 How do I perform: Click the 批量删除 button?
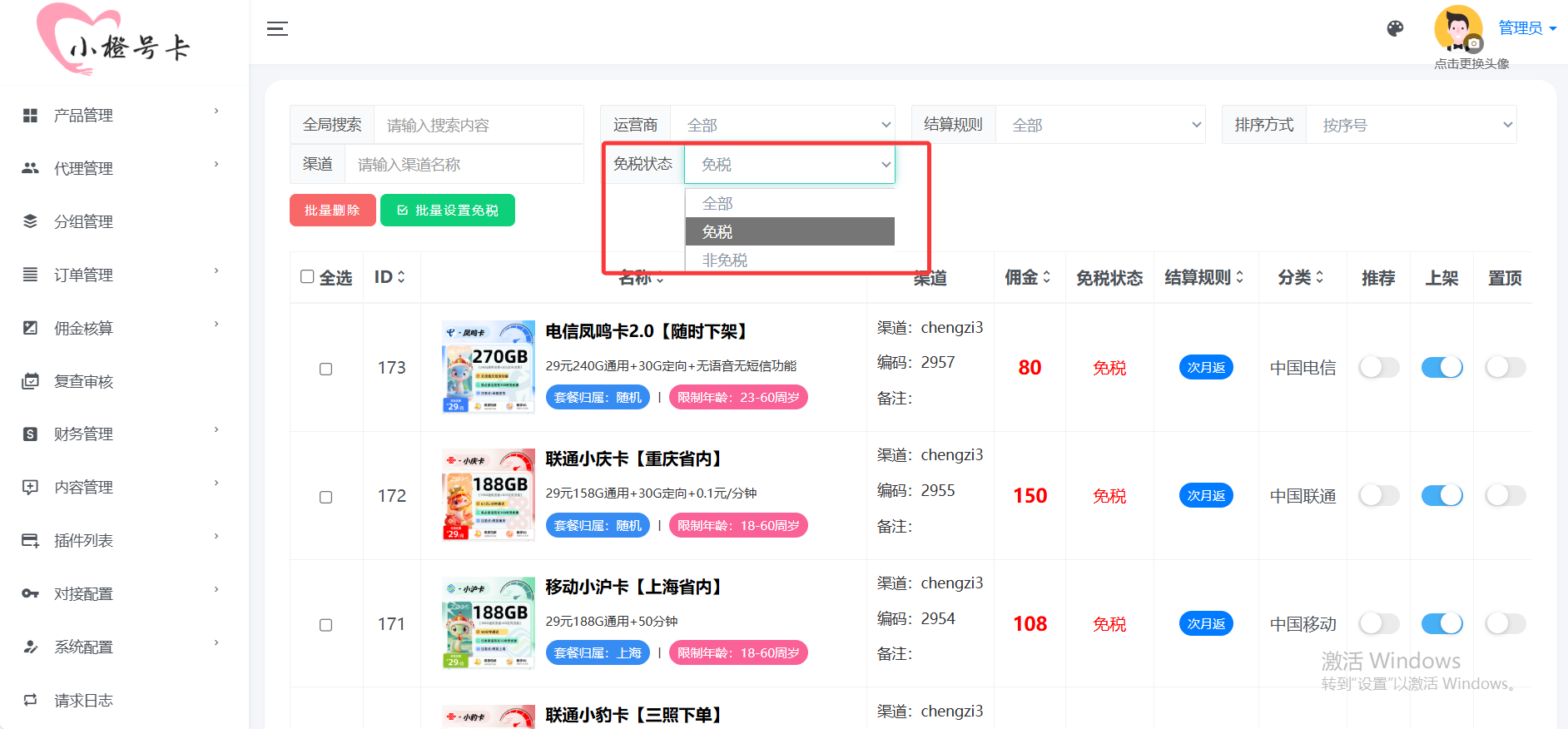[332, 211]
